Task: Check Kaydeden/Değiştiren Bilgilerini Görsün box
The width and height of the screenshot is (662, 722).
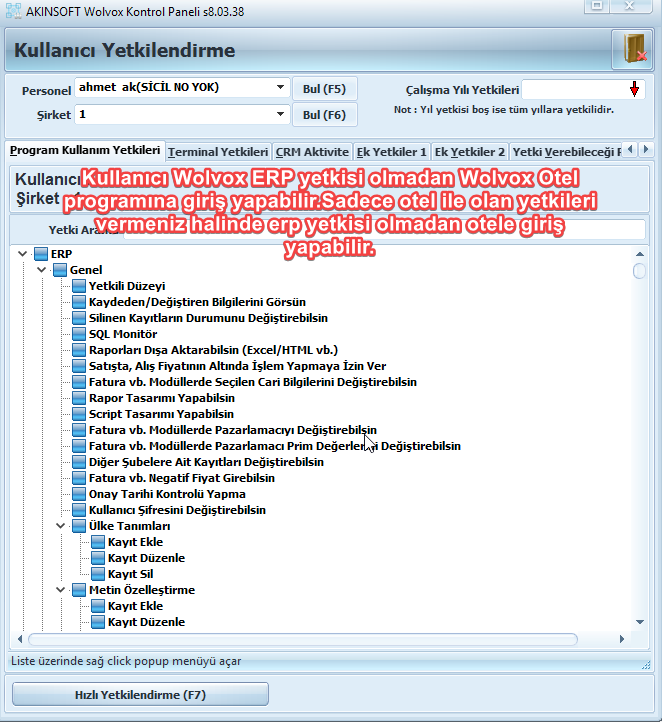Action: pyautogui.click(x=79, y=302)
